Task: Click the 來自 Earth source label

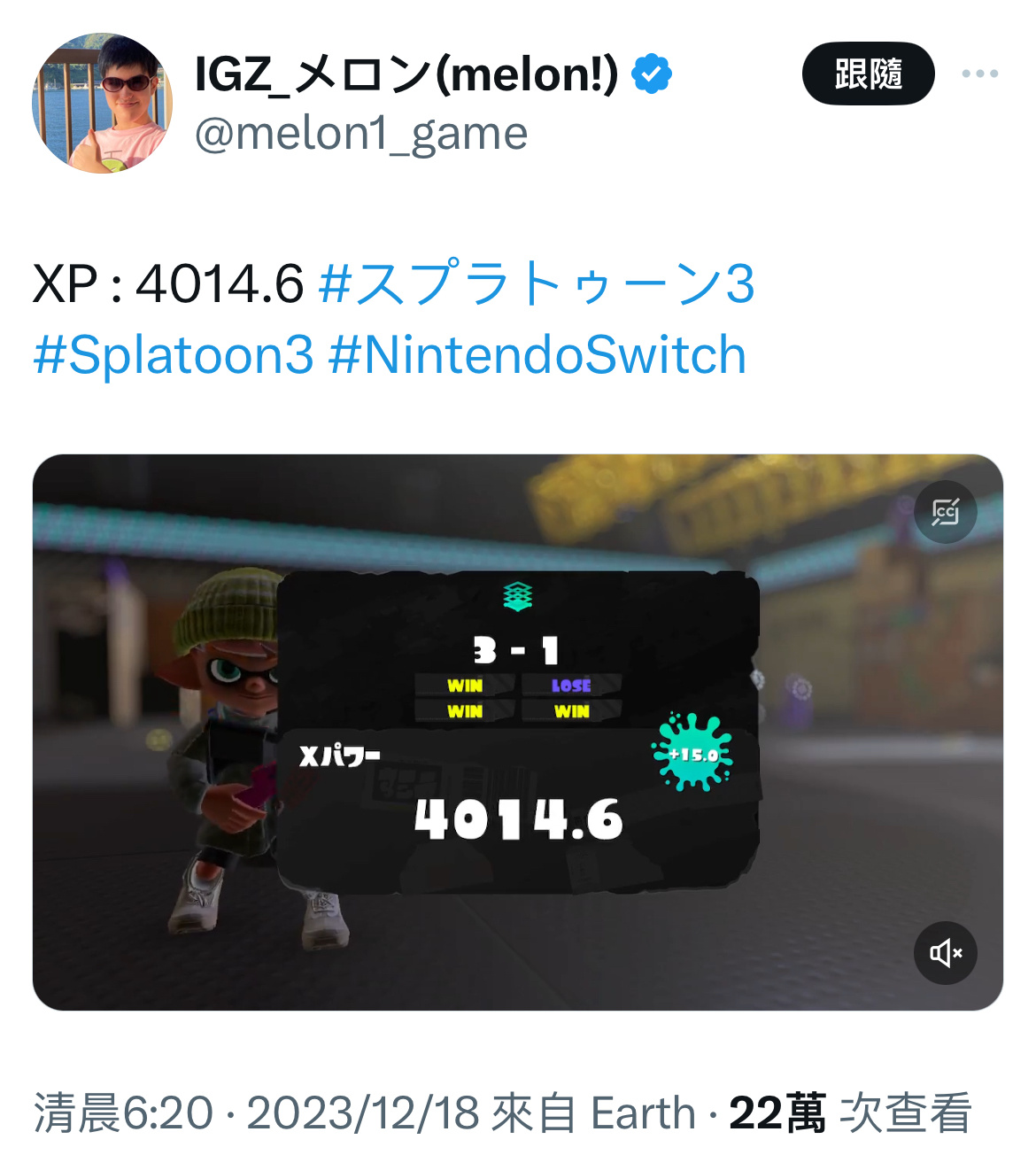Action: click(x=594, y=1113)
